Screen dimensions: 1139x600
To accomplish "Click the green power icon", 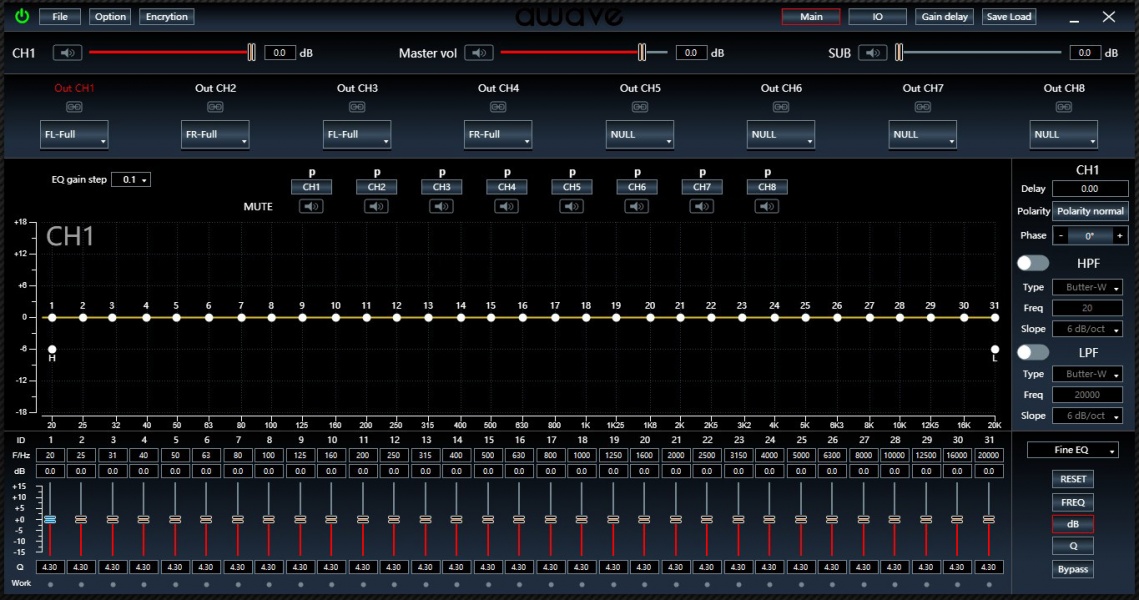I will [22, 17].
